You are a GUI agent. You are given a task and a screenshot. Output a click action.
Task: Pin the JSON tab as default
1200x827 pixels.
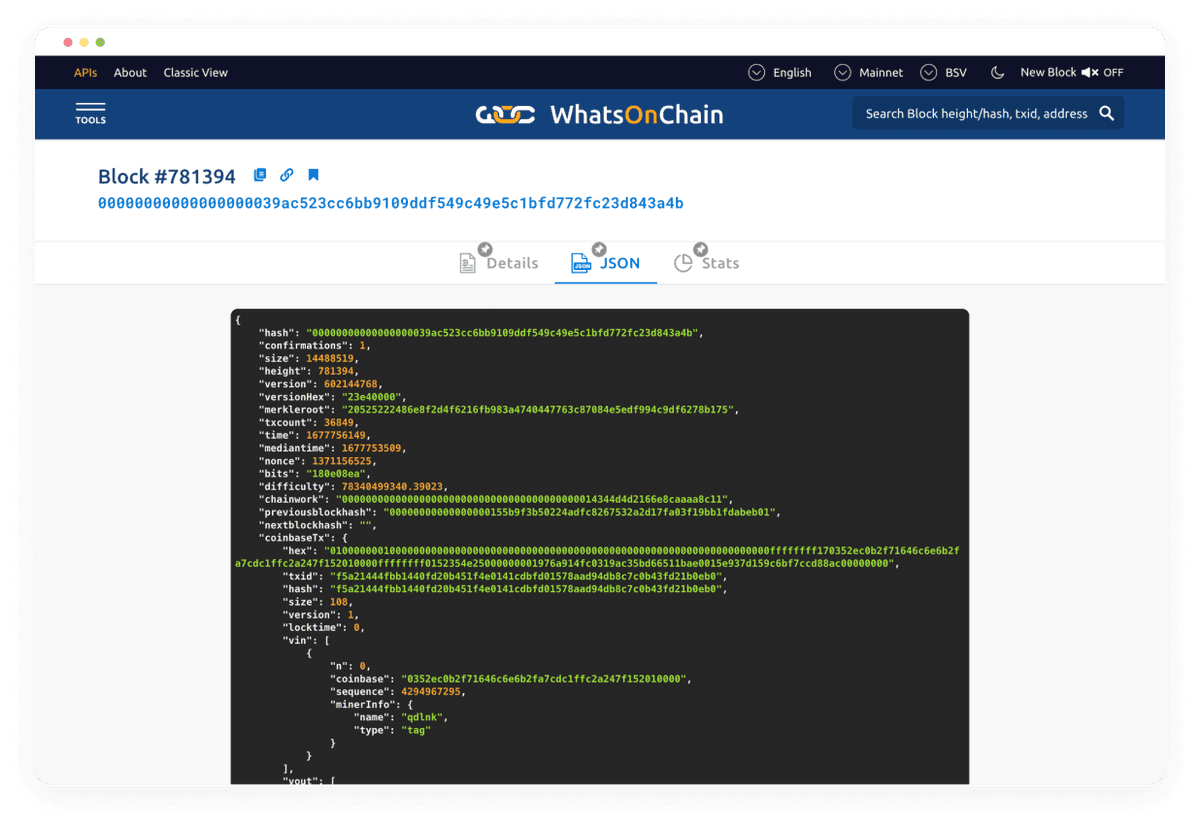[x=598, y=248]
